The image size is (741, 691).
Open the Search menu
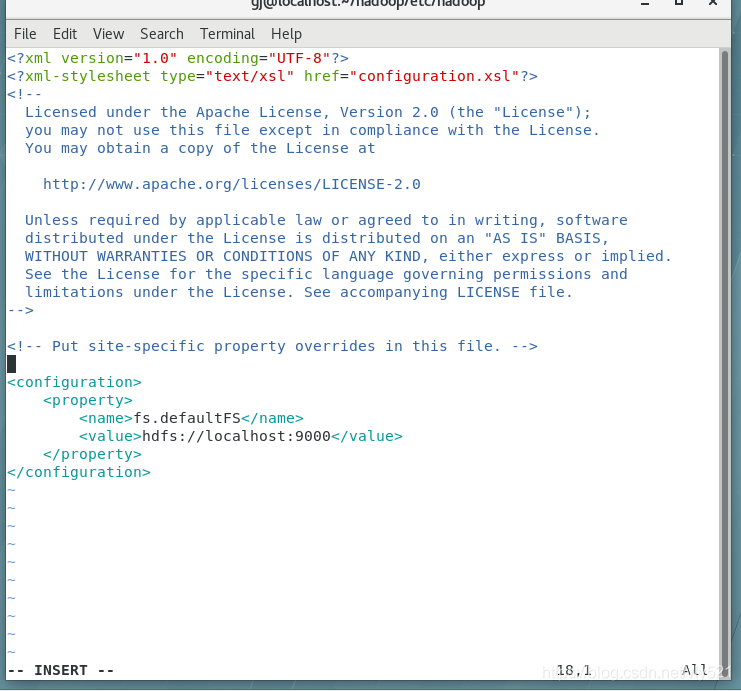tap(162, 34)
